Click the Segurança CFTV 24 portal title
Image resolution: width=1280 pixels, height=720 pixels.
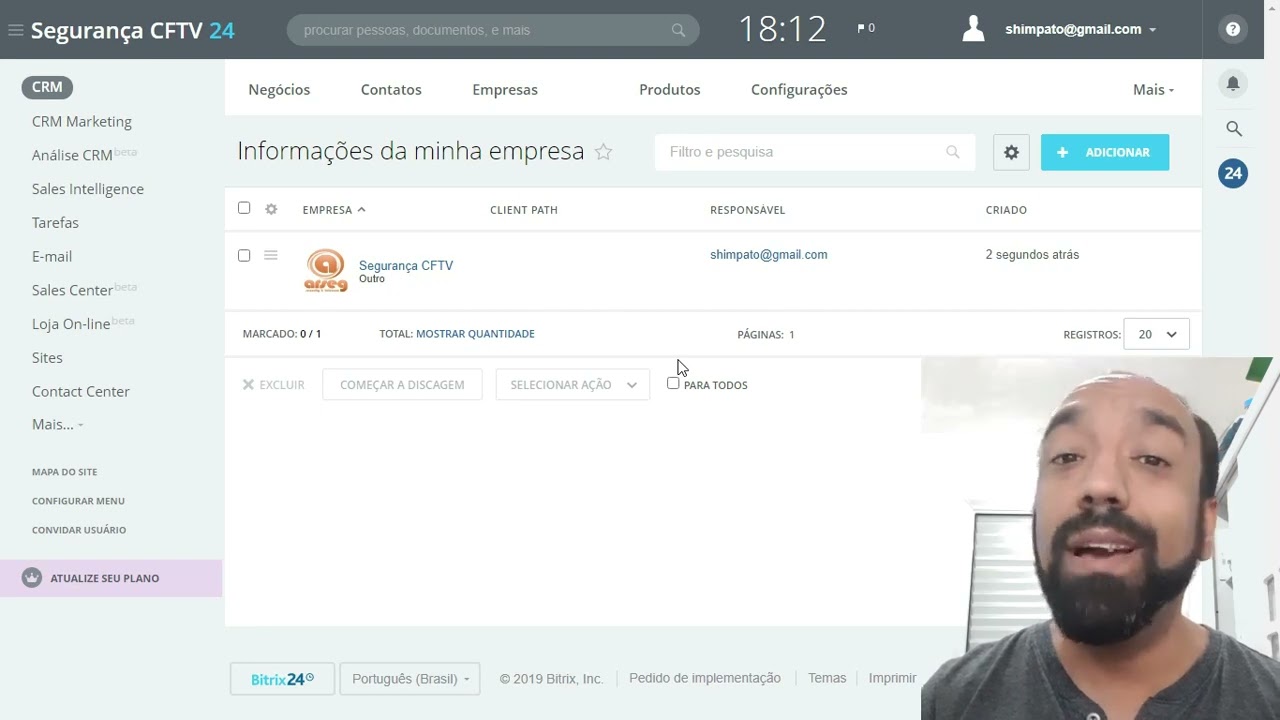(133, 30)
